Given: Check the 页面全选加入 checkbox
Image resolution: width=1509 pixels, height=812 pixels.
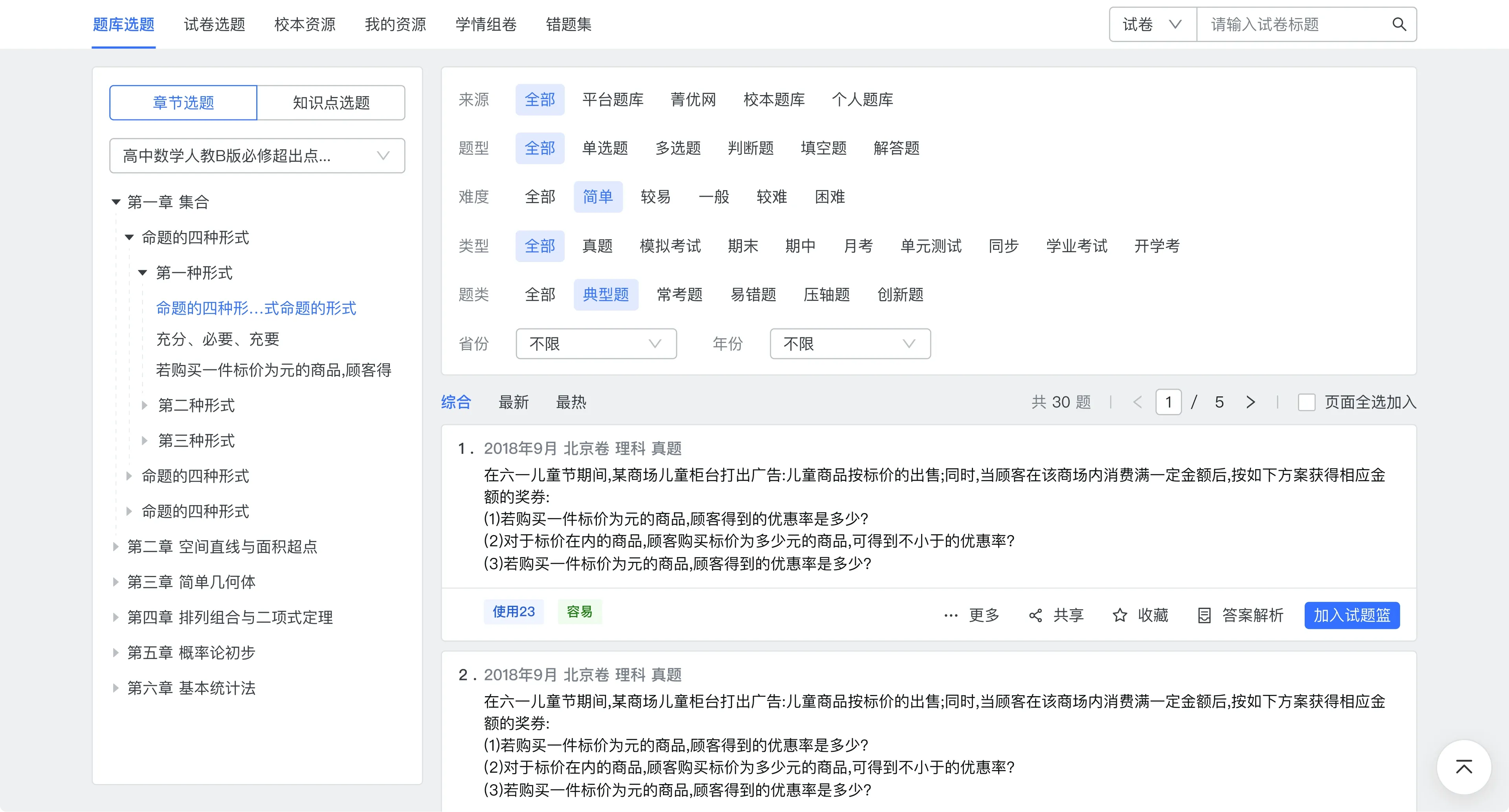Looking at the screenshot, I should point(1306,402).
